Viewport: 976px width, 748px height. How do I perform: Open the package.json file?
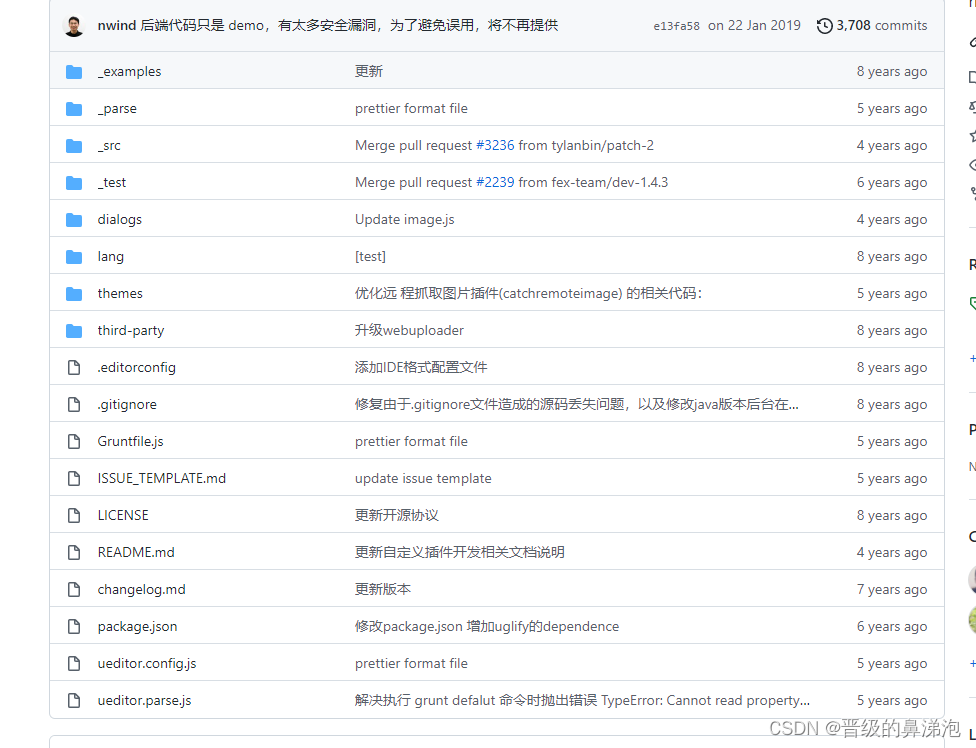[x=137, y=626]
